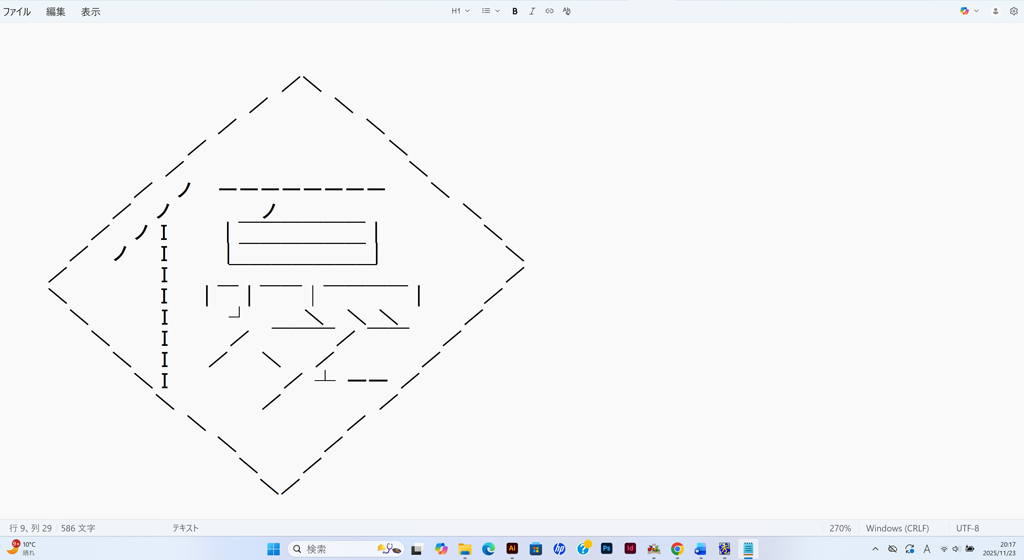The height and width of the screenshot is (560, 1024).
Task: Open the H1 heading dropdown
Action: [460, 11]
